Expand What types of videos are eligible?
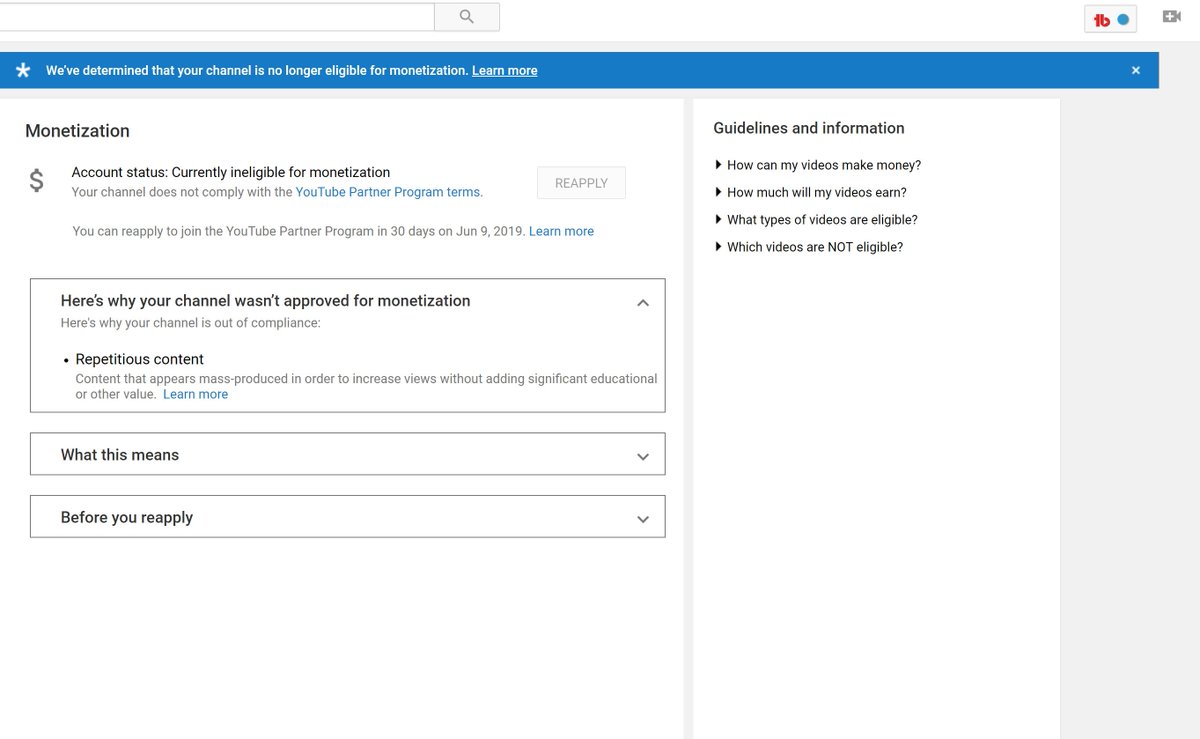The width and height of the screenshot is (1200, 739). pos(816,219)
